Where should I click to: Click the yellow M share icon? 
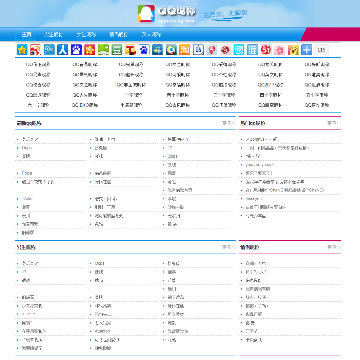[293, 50]
